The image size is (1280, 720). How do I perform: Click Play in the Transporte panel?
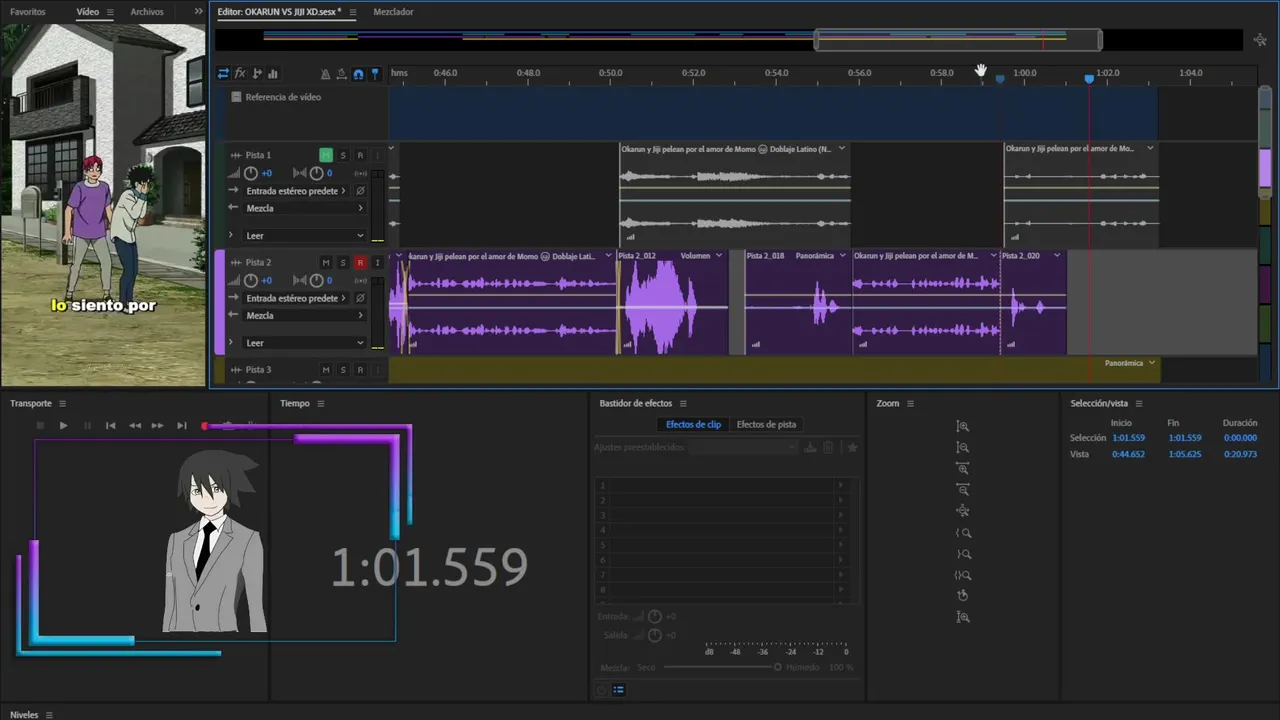[63, 425]
